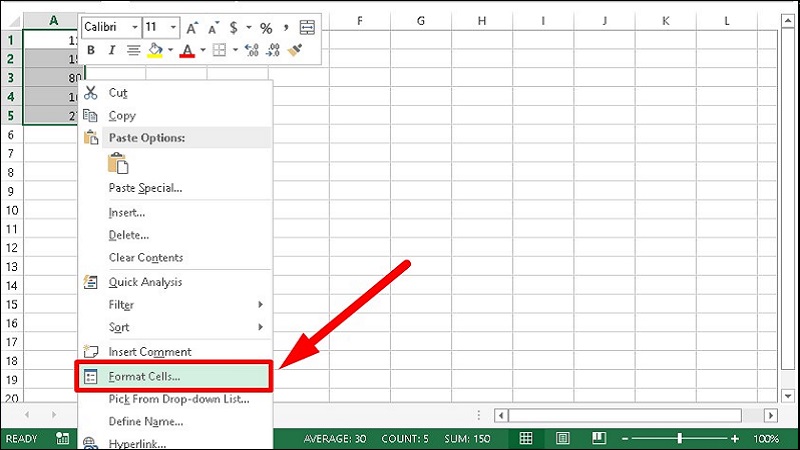The image size is (800, 450).
Task: Click Increase Decimal icon
Action: [252, 50]
